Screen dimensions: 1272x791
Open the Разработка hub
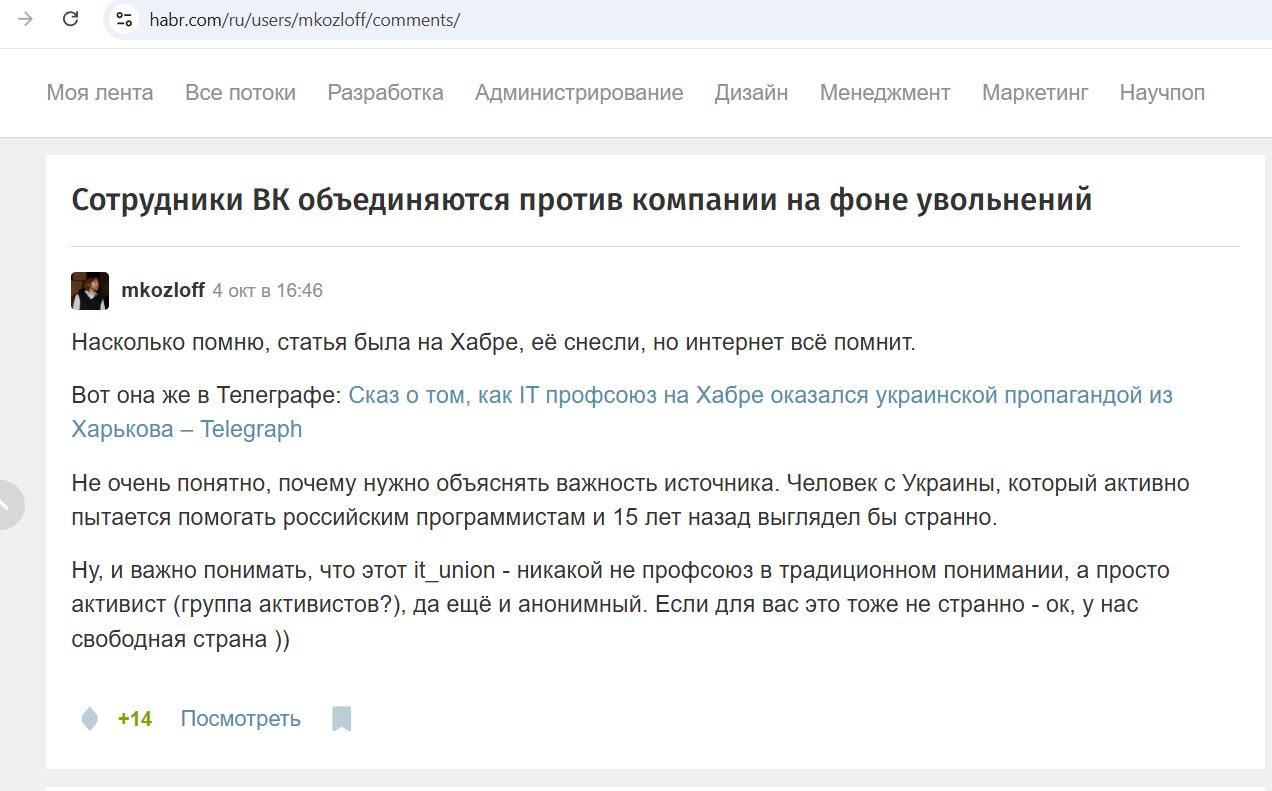coord(385,93)
